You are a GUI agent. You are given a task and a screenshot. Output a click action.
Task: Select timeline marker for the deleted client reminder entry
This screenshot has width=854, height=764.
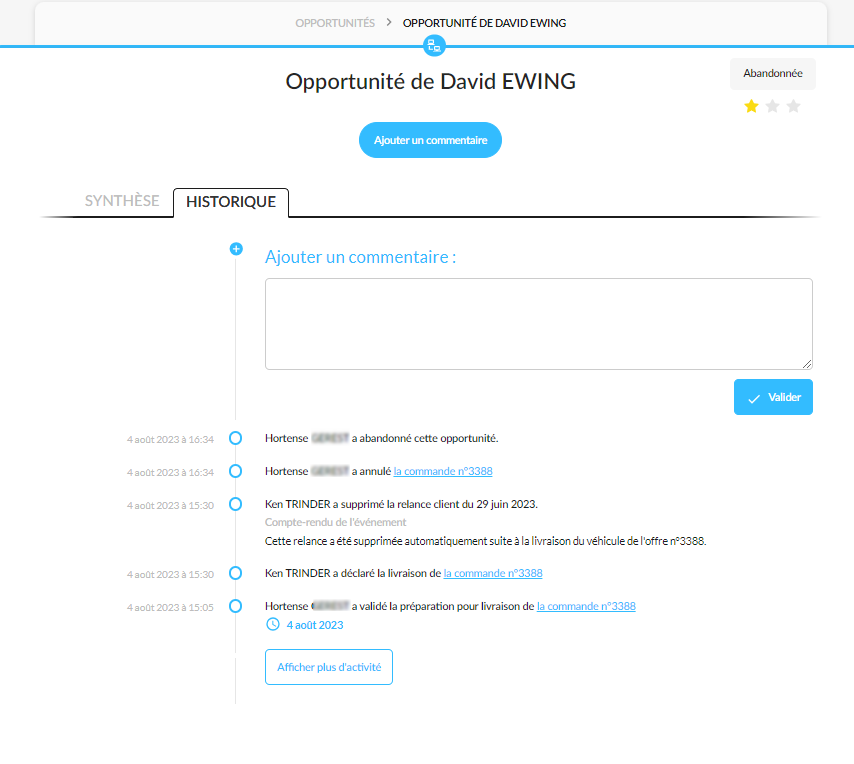coord(235,504)
